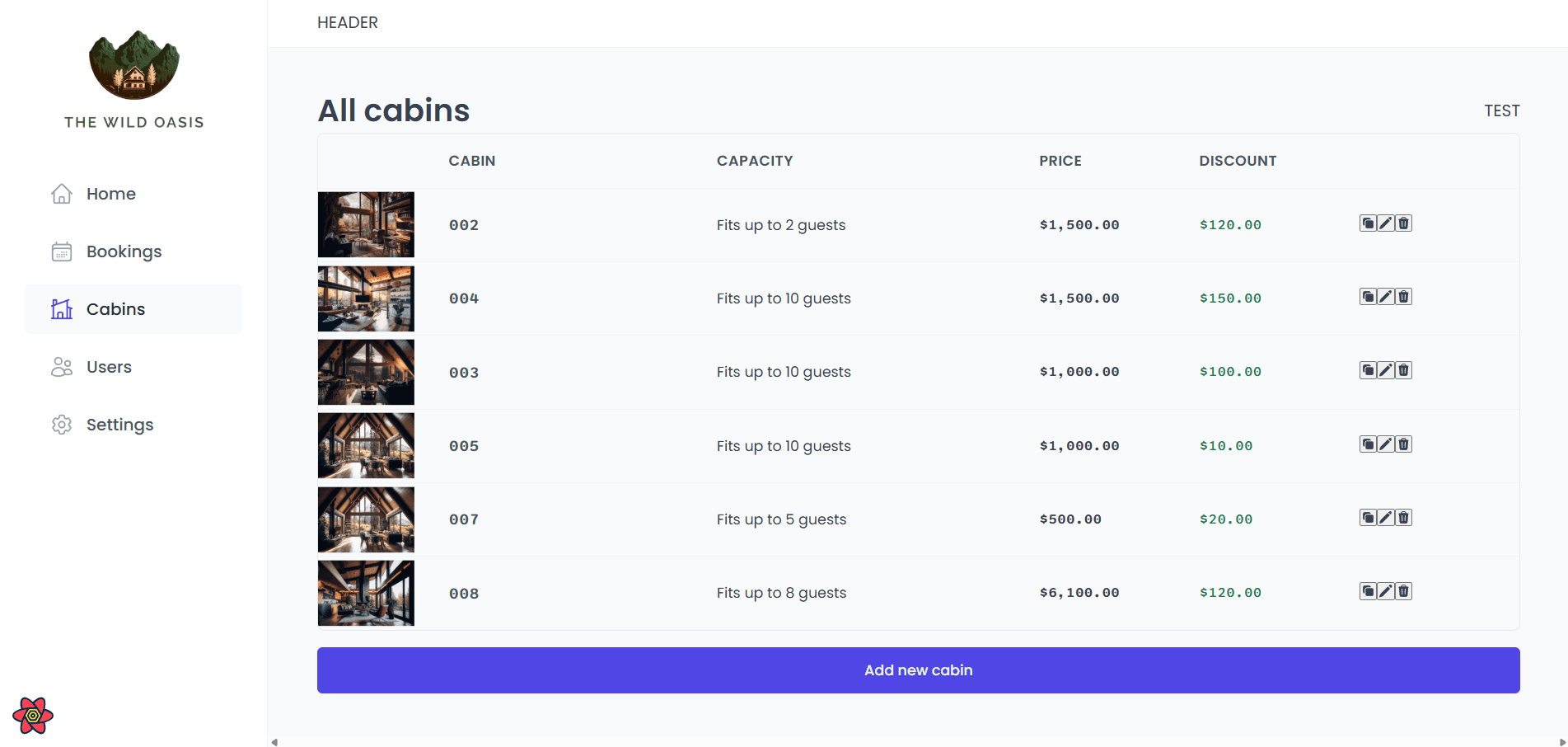Open the Bookings page
Screen dimensions: 1568x747
tap(124, 251)
